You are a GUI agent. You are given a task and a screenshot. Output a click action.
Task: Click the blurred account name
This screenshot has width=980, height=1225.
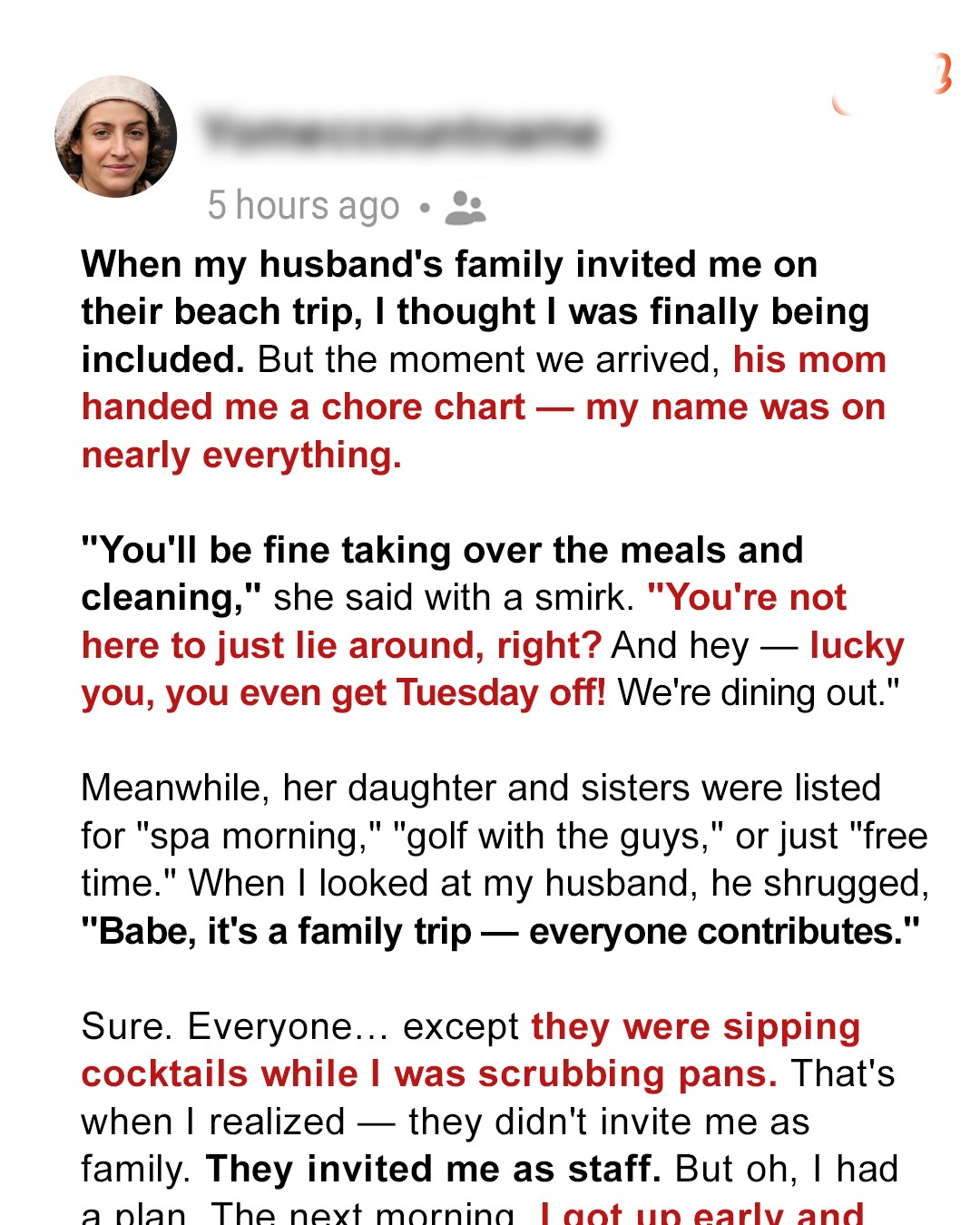pyautogui.click(x=401, y=133)
